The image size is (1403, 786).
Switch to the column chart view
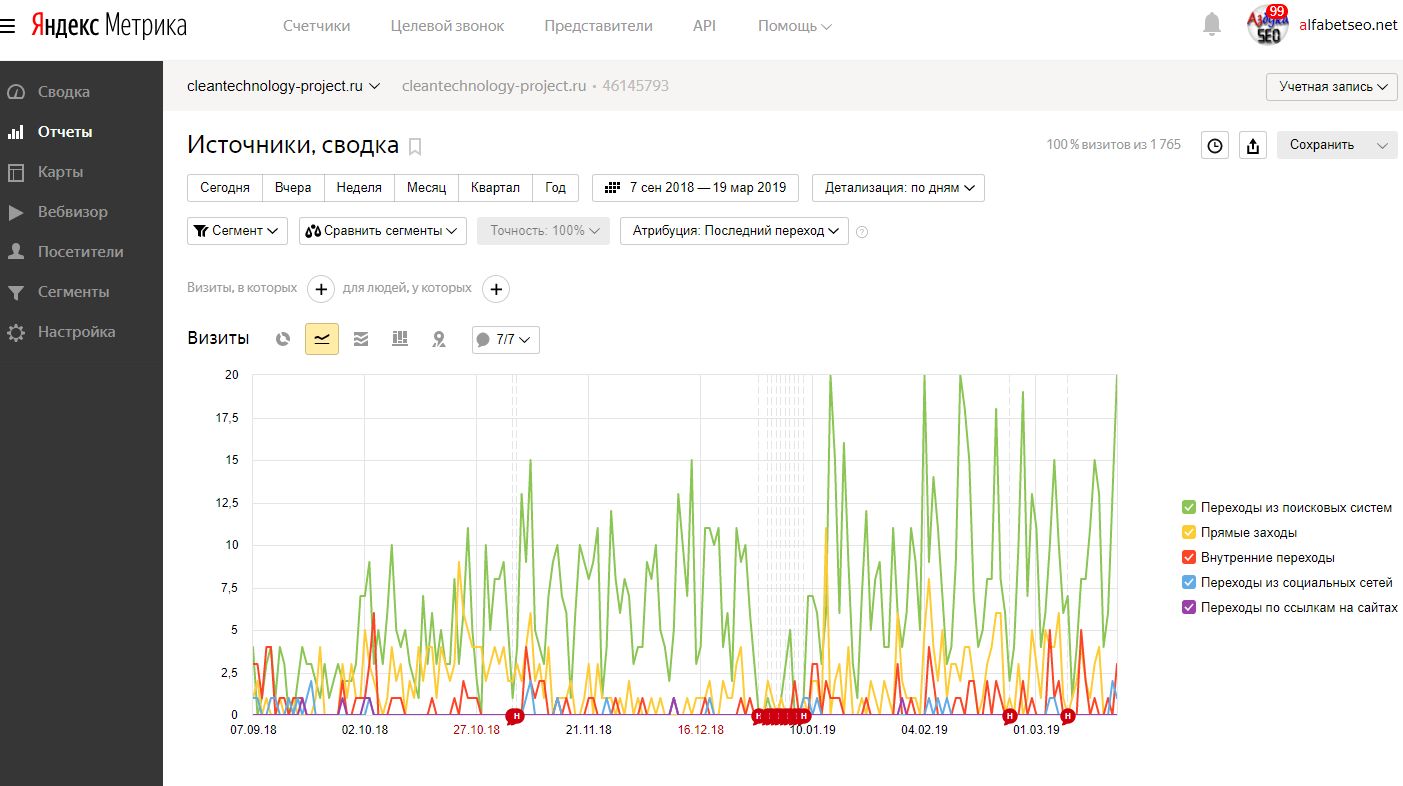400,340
